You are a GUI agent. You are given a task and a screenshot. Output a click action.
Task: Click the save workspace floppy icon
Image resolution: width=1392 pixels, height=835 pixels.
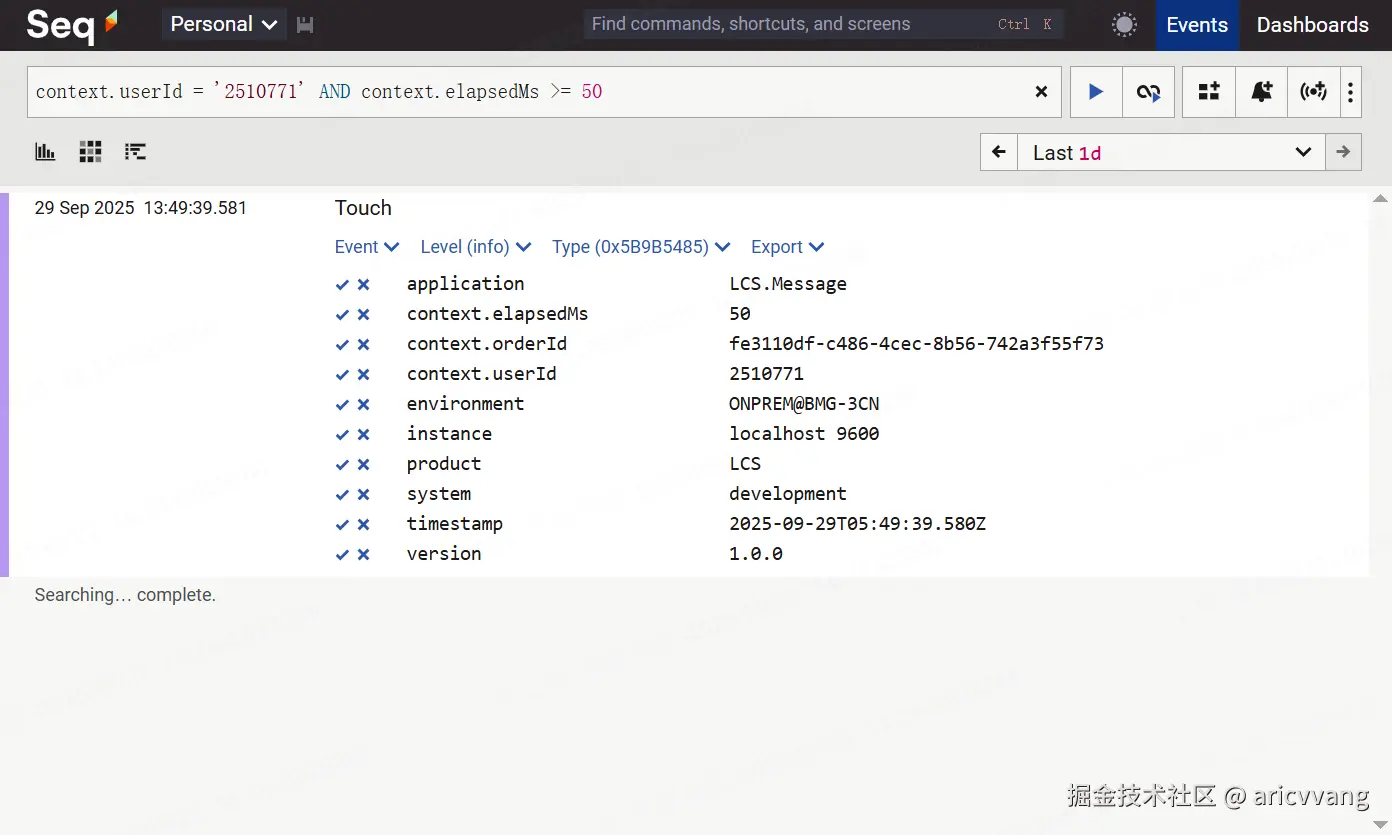point(305,25)
